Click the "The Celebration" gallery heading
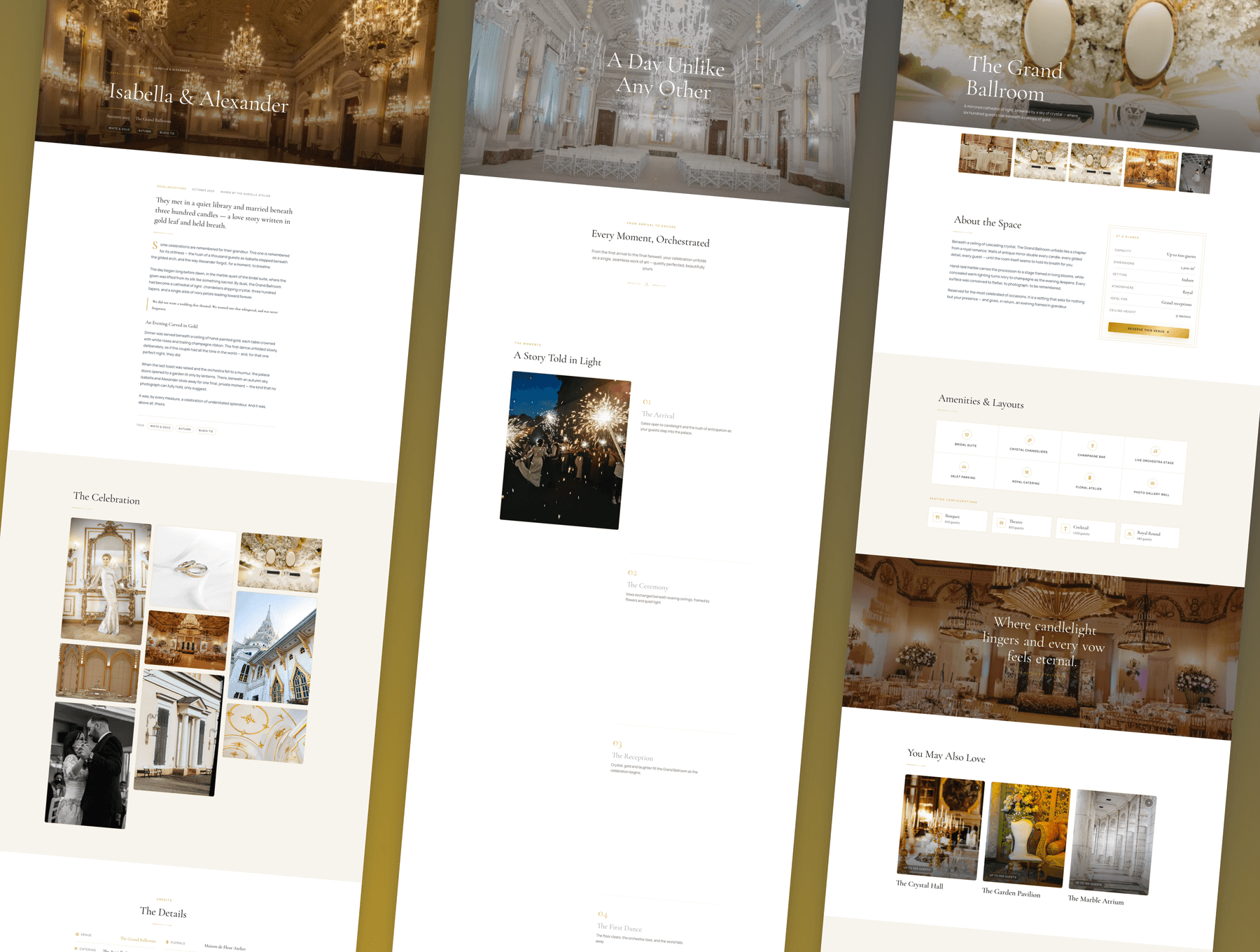 (106, 498)
